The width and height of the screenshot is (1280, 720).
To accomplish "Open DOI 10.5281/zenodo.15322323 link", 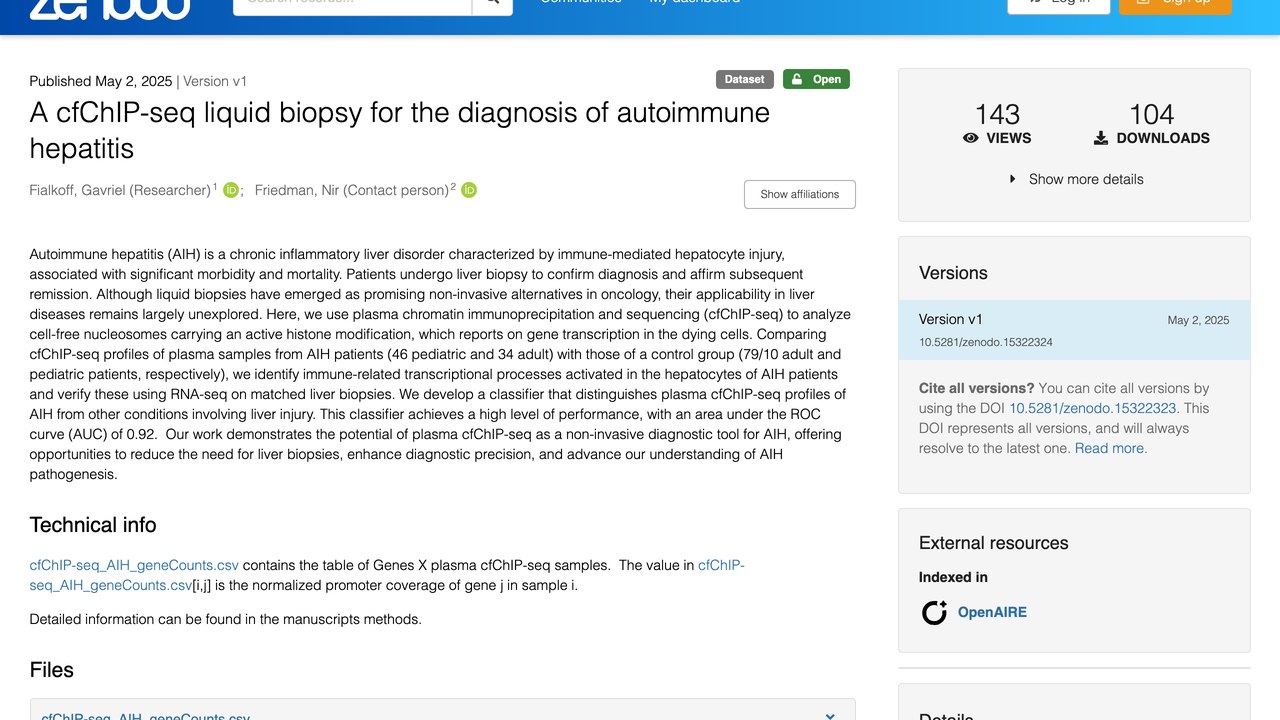I will [1093, 408].
